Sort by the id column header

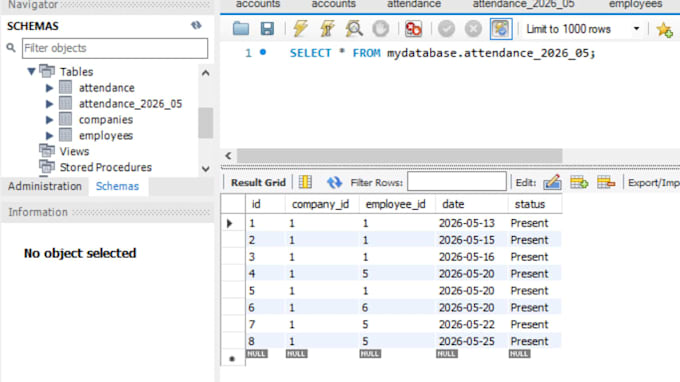(265, 204)
